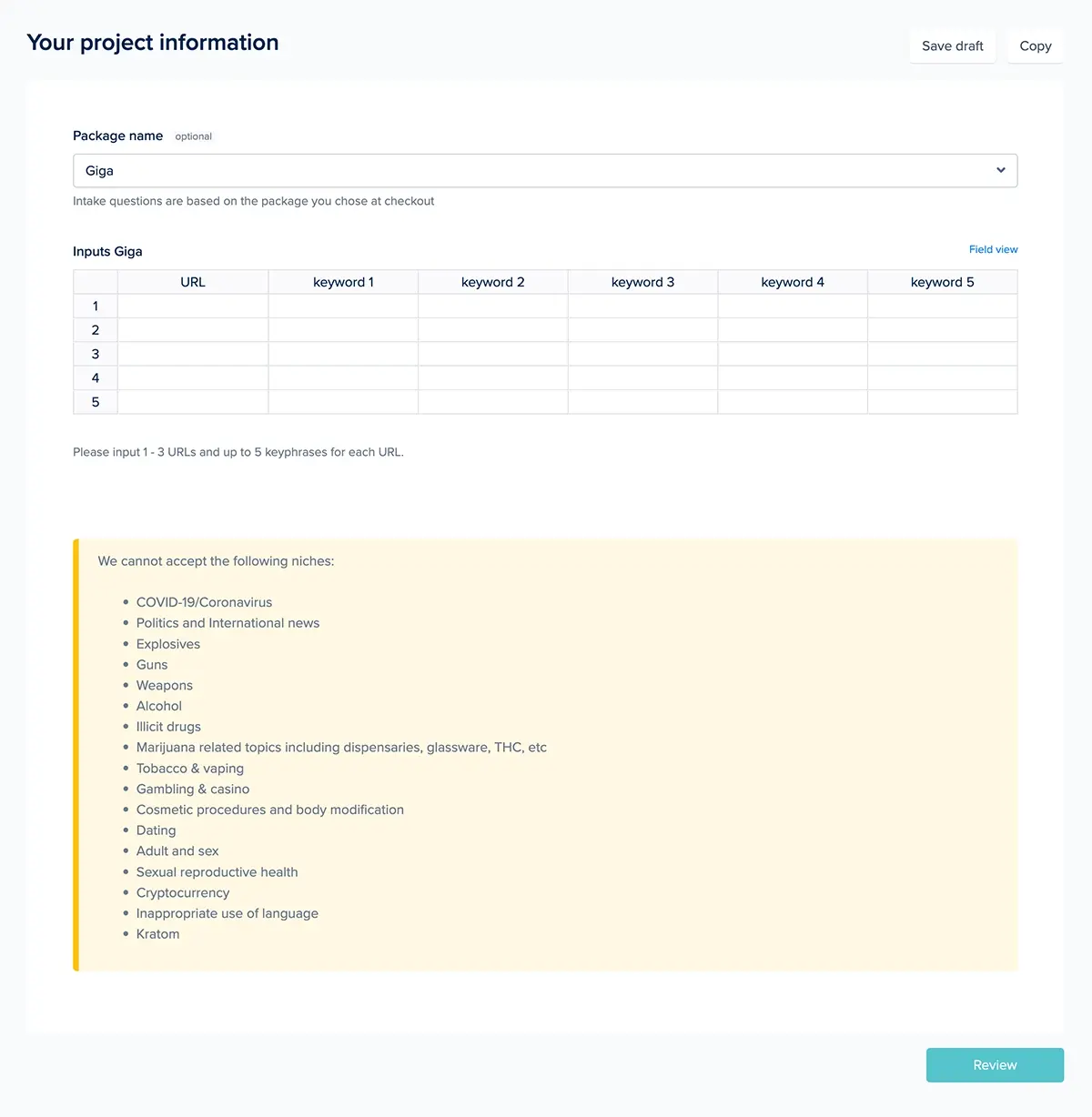The image size is (1092, 1117).
Task: Click the 'Politics and International news' list item
Action: tap(228, 623)
